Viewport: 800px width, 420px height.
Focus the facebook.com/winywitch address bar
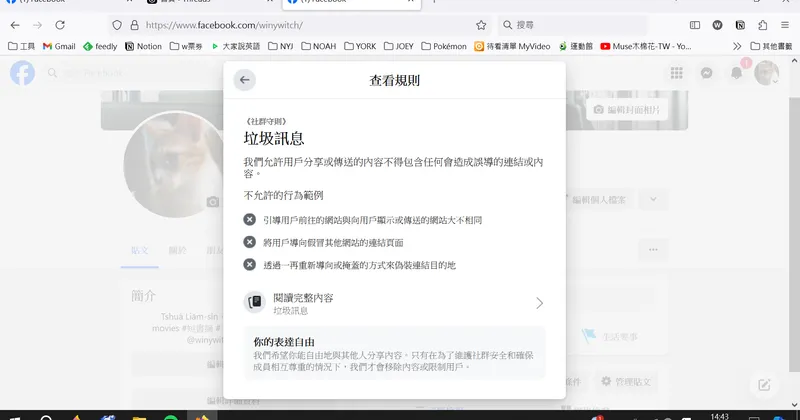(x=301, y=25)
